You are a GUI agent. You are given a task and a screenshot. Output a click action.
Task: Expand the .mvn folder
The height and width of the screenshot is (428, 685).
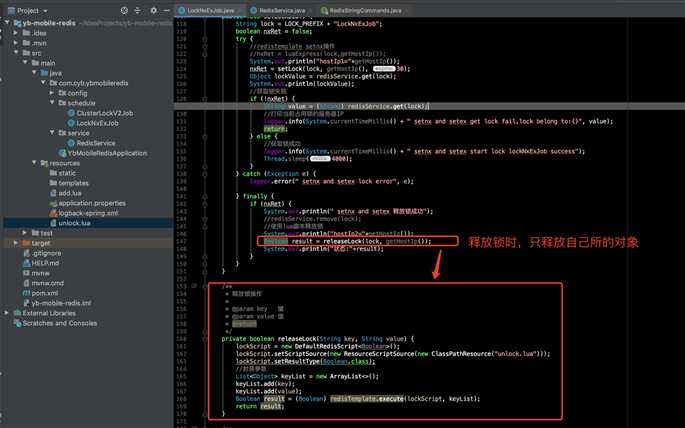[16, 43]
